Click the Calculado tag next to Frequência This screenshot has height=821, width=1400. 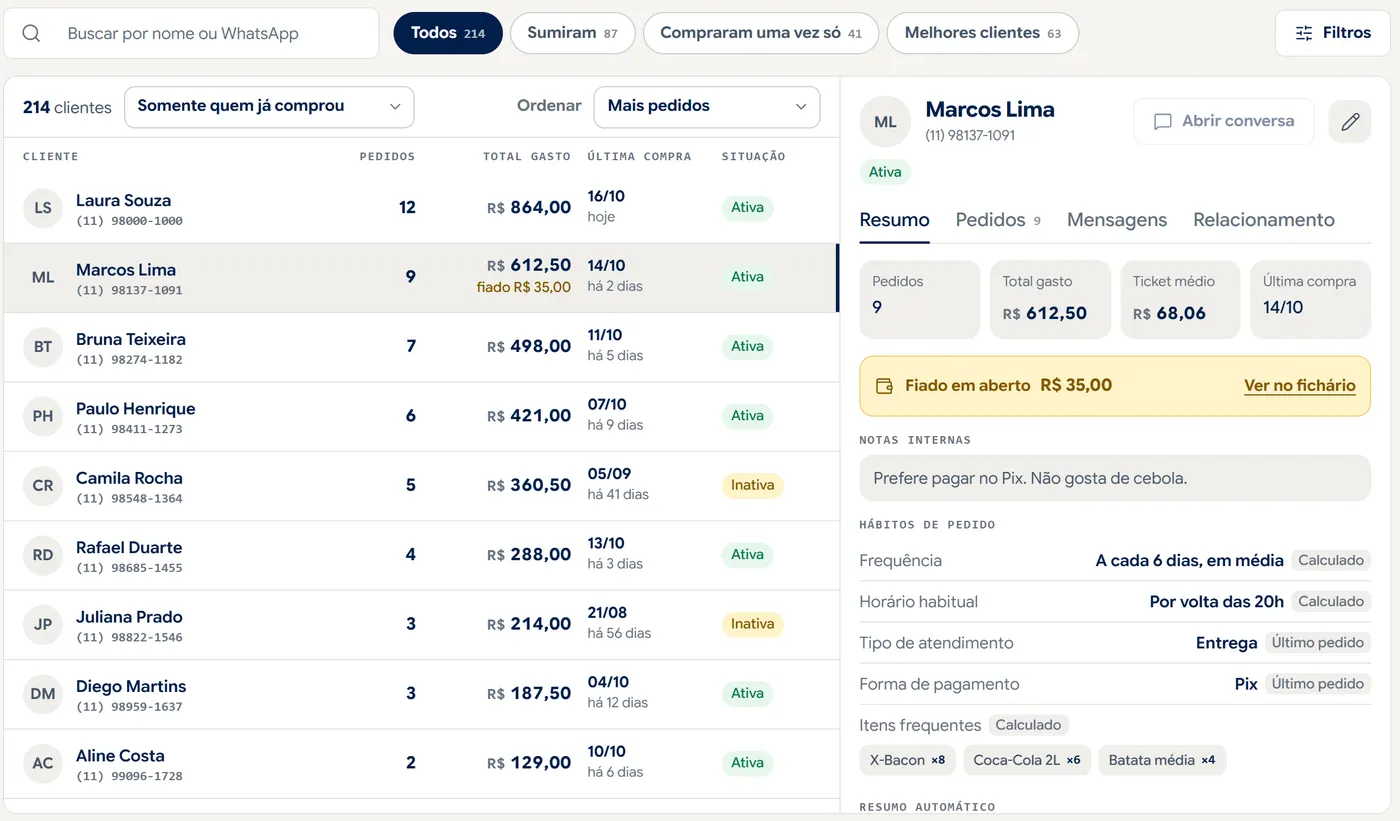pyautogui.click(x=1331, y=561)
